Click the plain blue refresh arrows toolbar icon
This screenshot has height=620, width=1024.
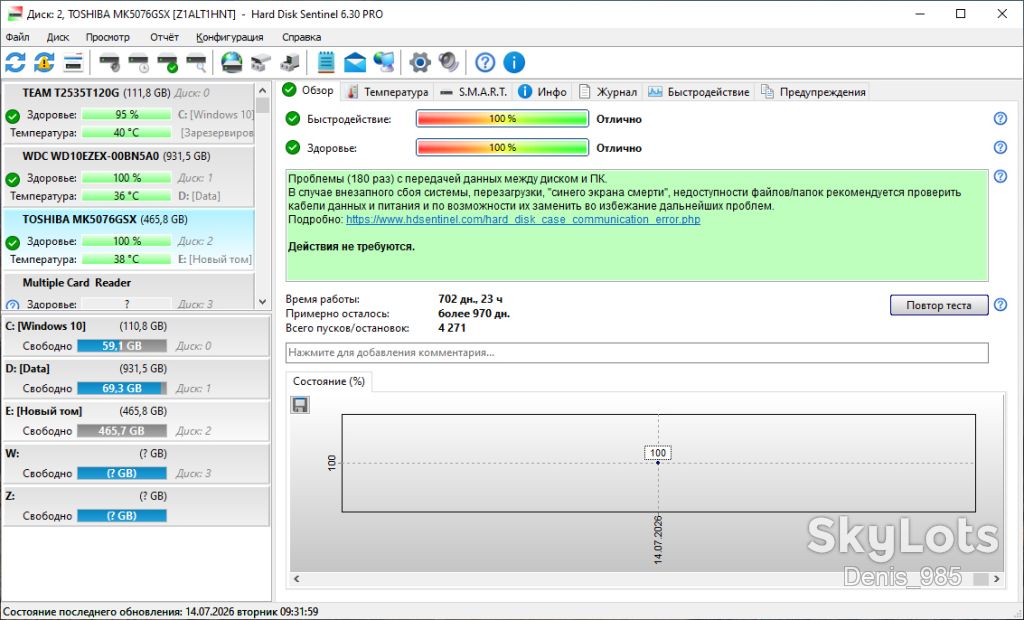pos(15,63)
